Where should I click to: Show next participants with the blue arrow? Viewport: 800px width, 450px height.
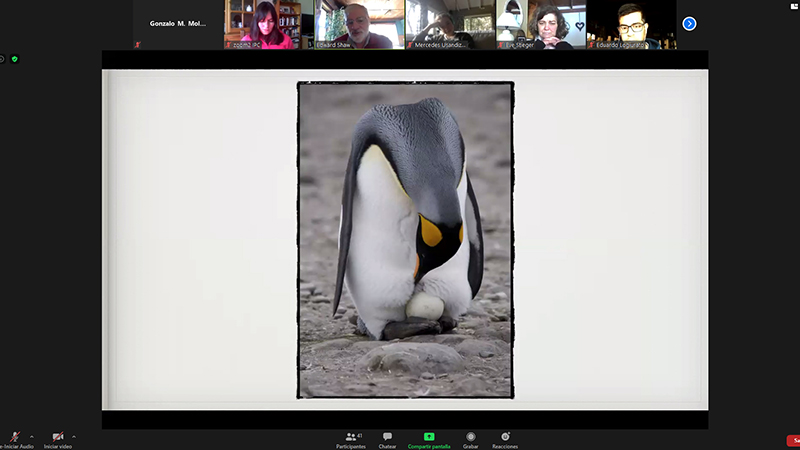pyautogui.click(x=689, y=24)
